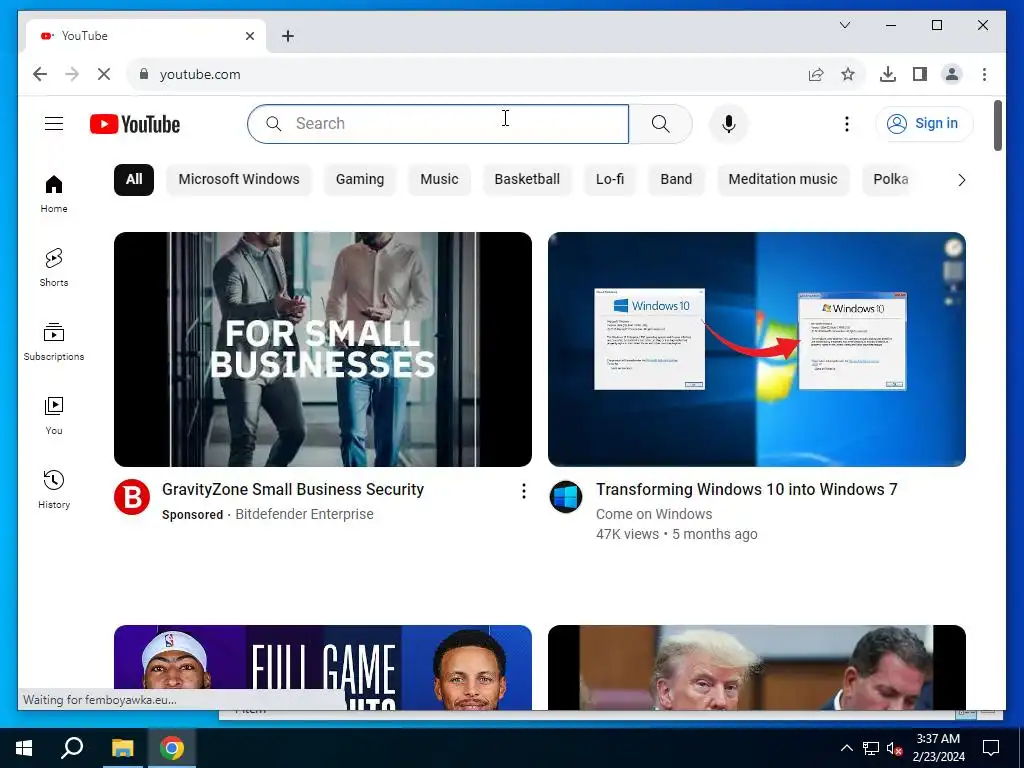Viewport: 1024px width, 768px height.
Task: Click the search magnifier button
Action: [660, 123]
